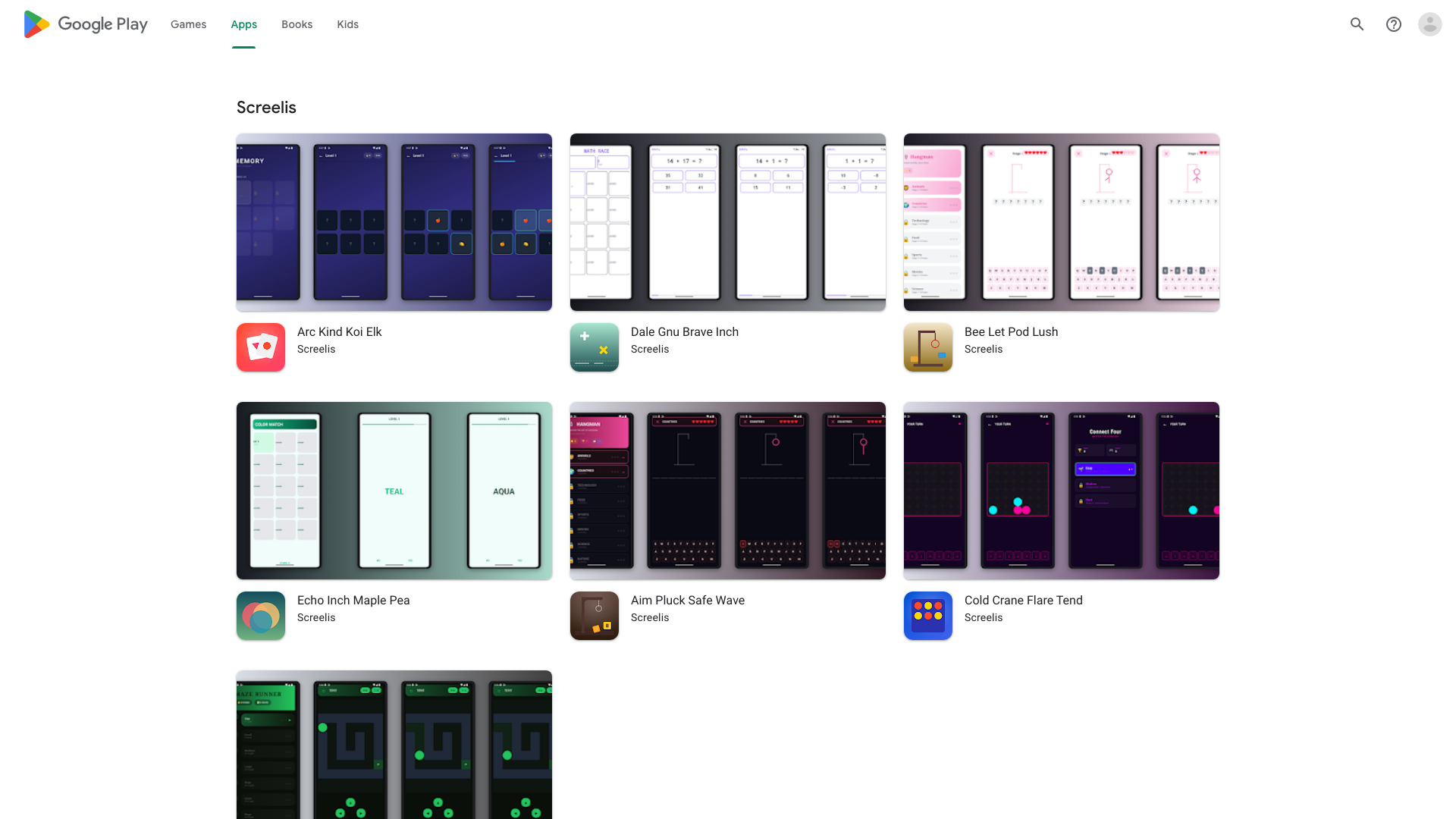Click the Google Play logo
This screenshot has width=1456, height=819.
(x=86, y=24)
